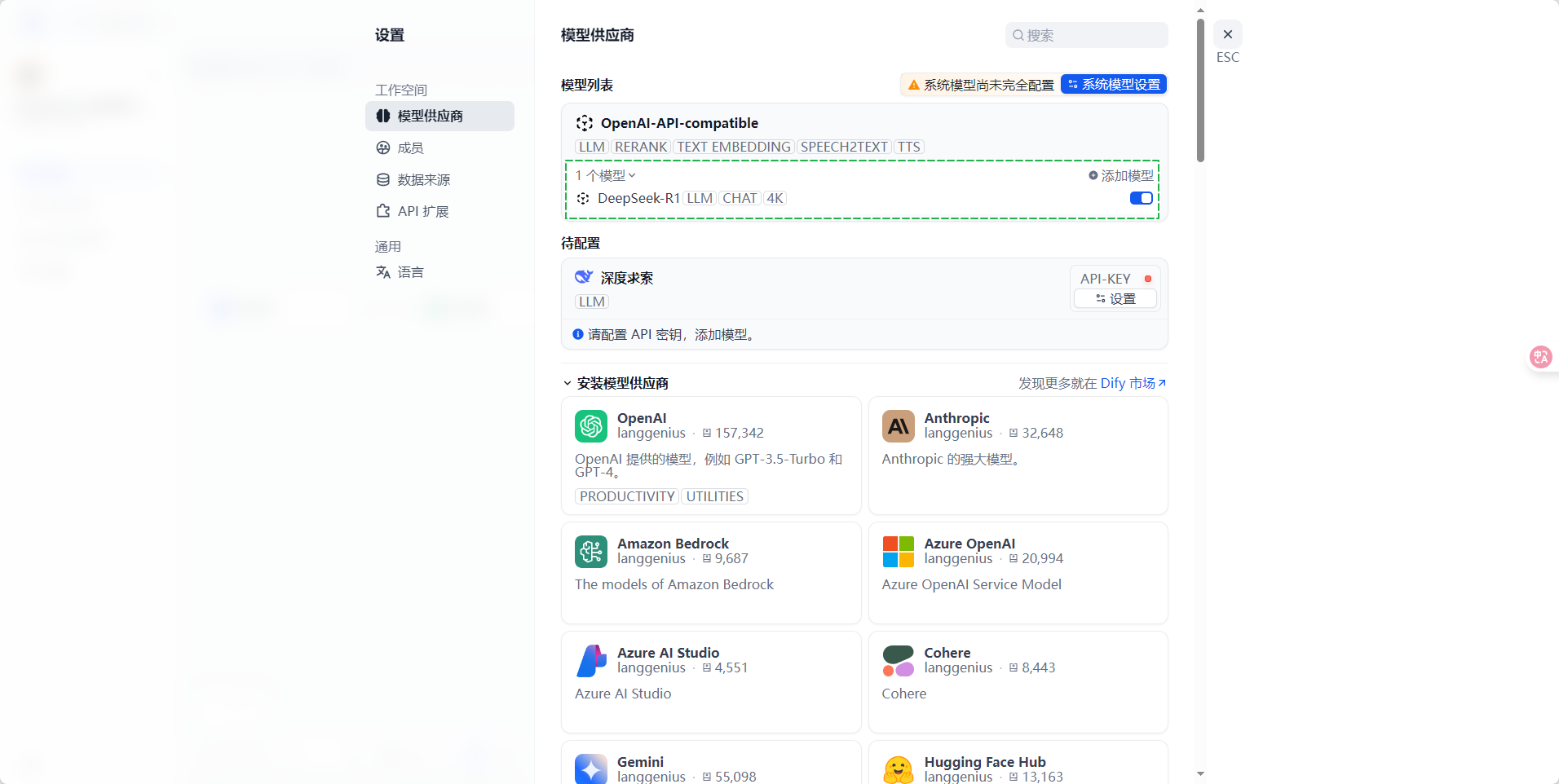
Task: Toggle the DeepSeek-R1 model switch
Action: coord(1141,198)
